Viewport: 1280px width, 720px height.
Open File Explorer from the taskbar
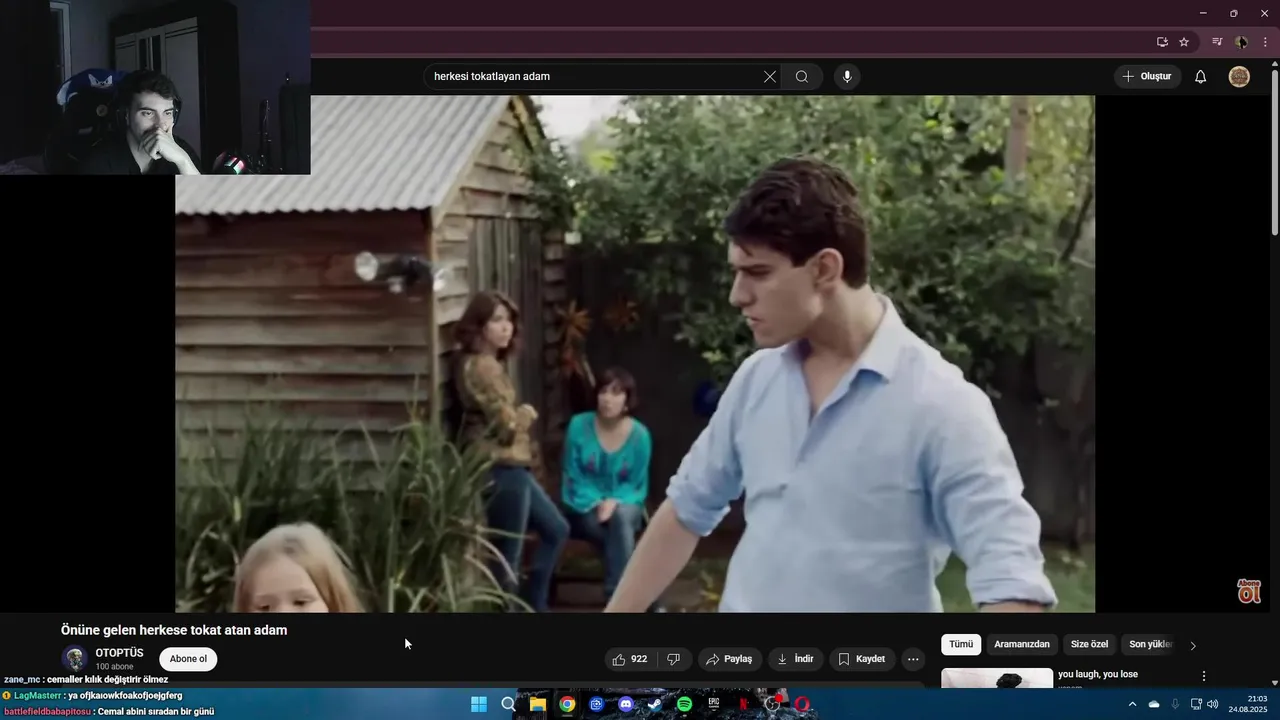[x=537, y=704]
